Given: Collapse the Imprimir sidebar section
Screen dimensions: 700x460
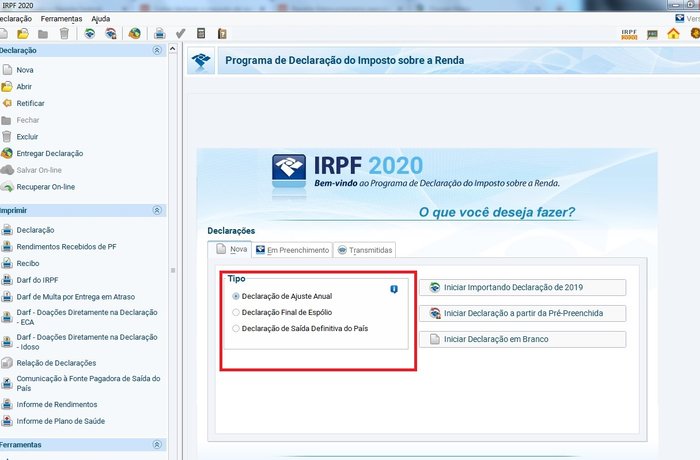Looking at the screenshot, I should [157, 210].
